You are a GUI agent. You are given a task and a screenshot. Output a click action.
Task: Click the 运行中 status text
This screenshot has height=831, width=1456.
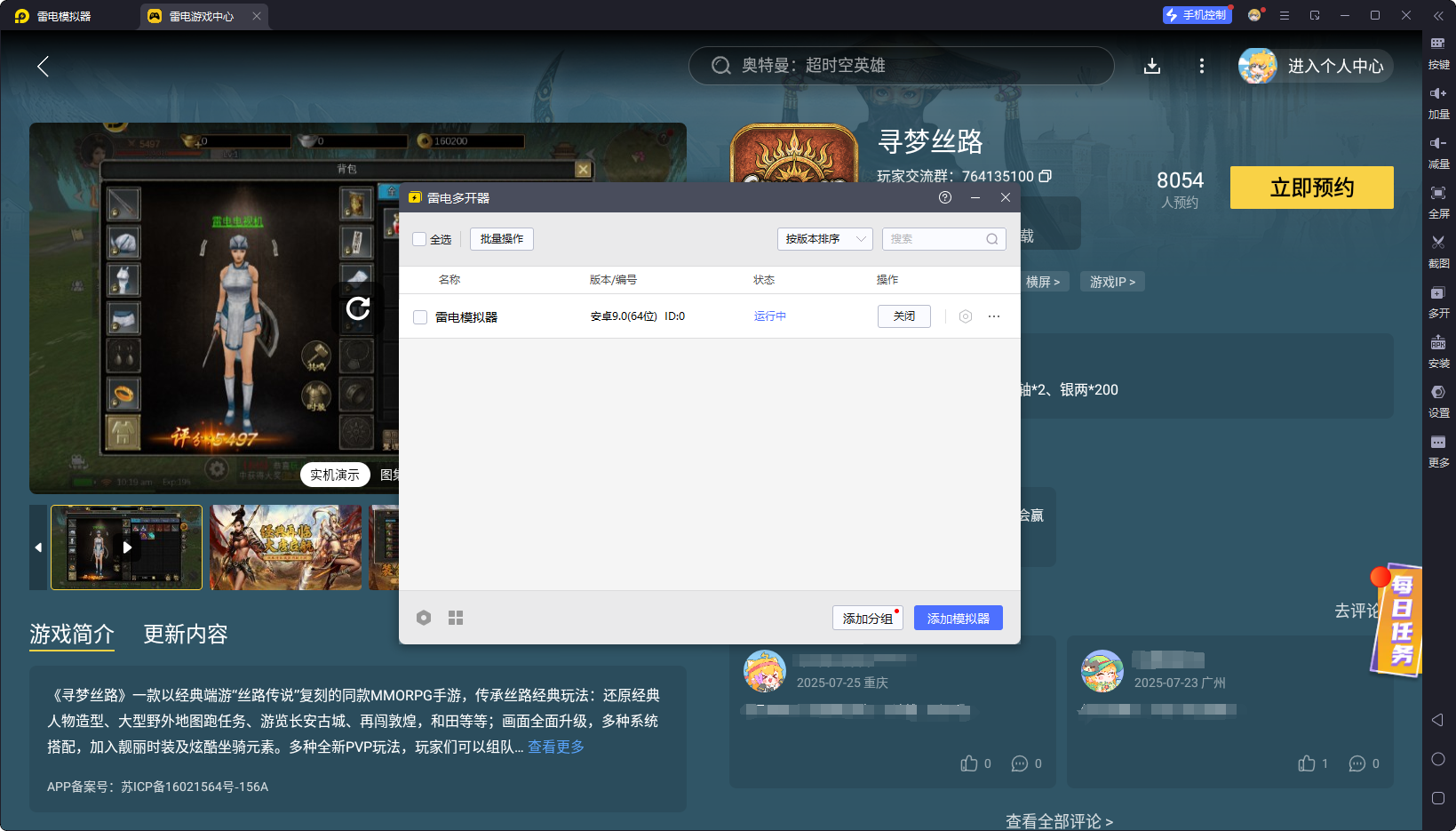(770, 316)
